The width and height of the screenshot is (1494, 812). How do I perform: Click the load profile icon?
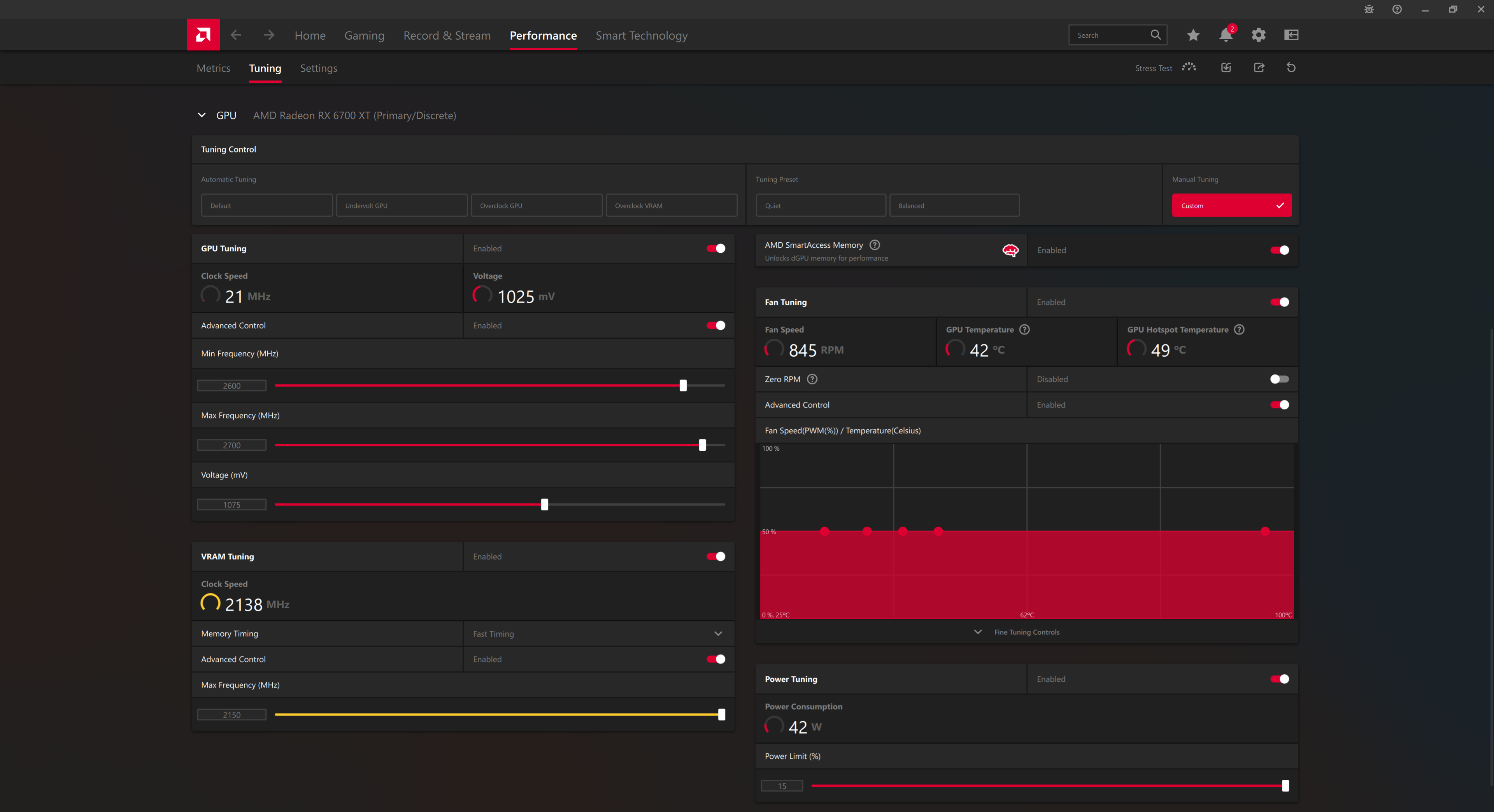tap(1226, 67)
